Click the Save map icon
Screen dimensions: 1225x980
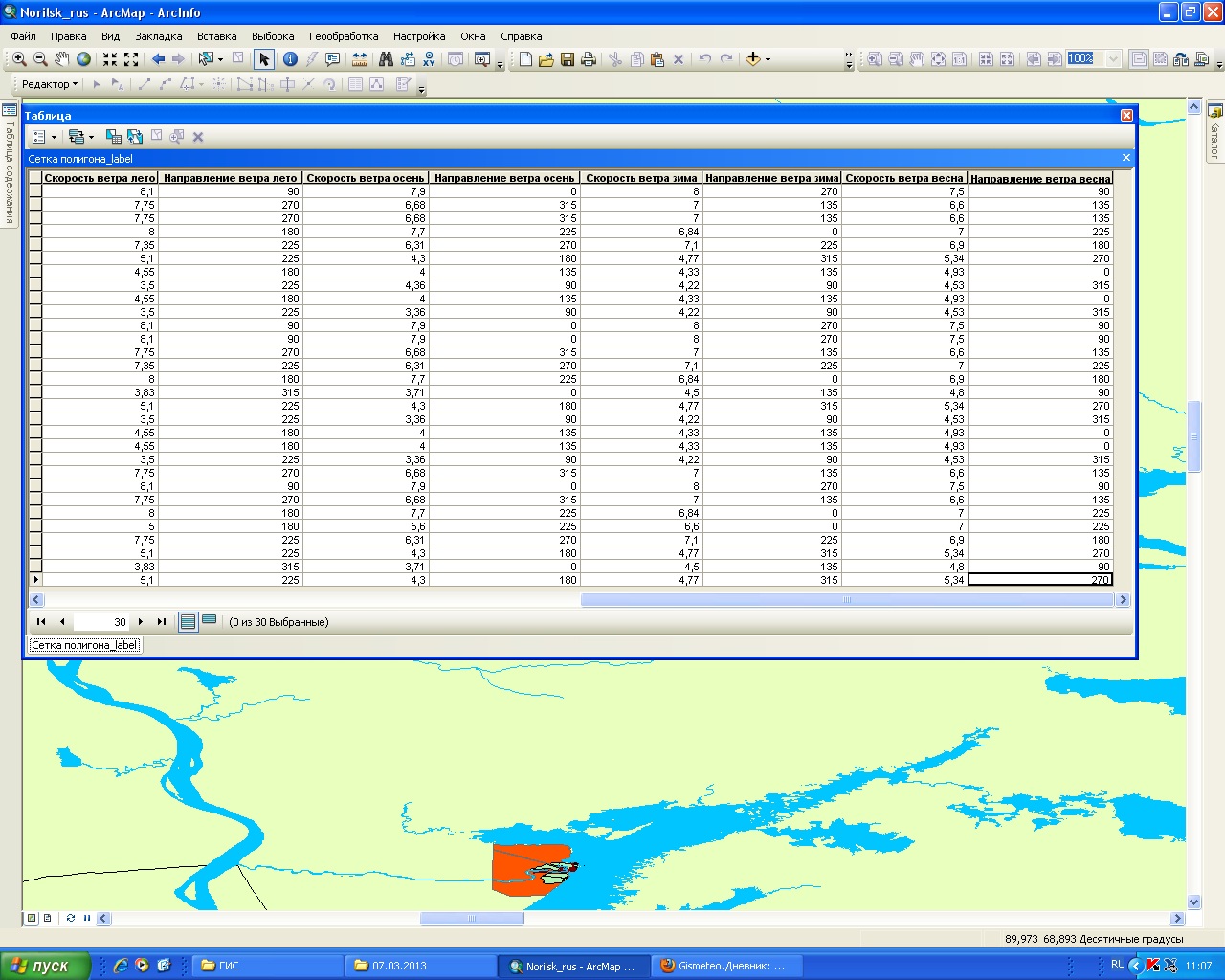click(x=568, y=59)
